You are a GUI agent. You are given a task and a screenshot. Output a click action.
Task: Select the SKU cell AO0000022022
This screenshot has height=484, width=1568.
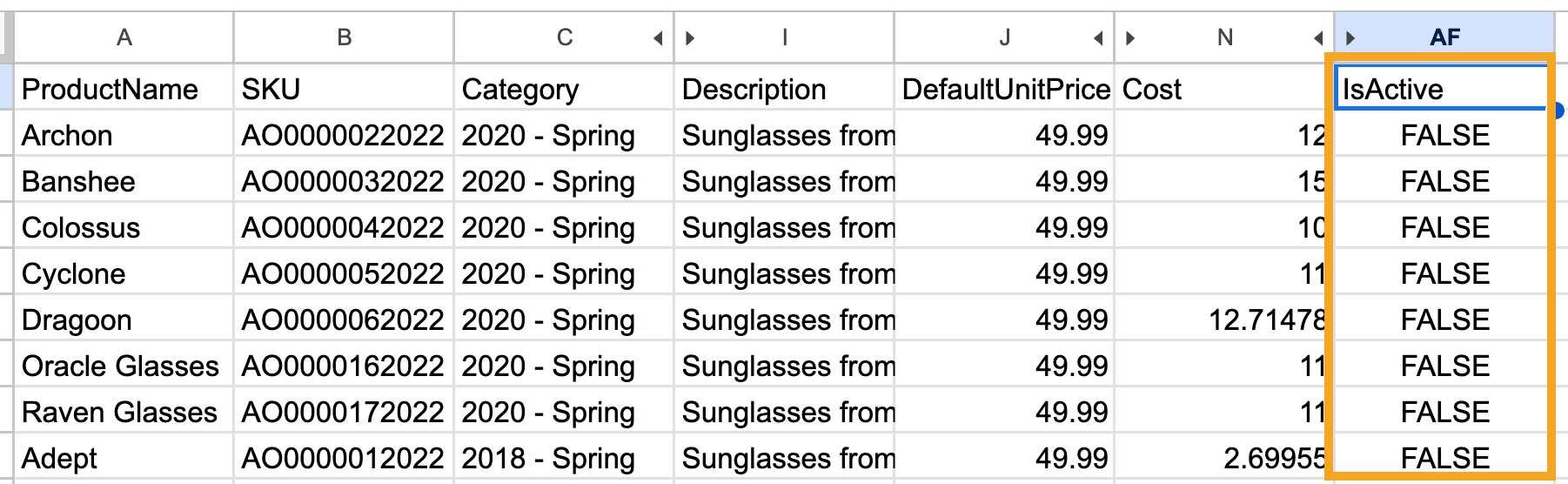[343, 136]
